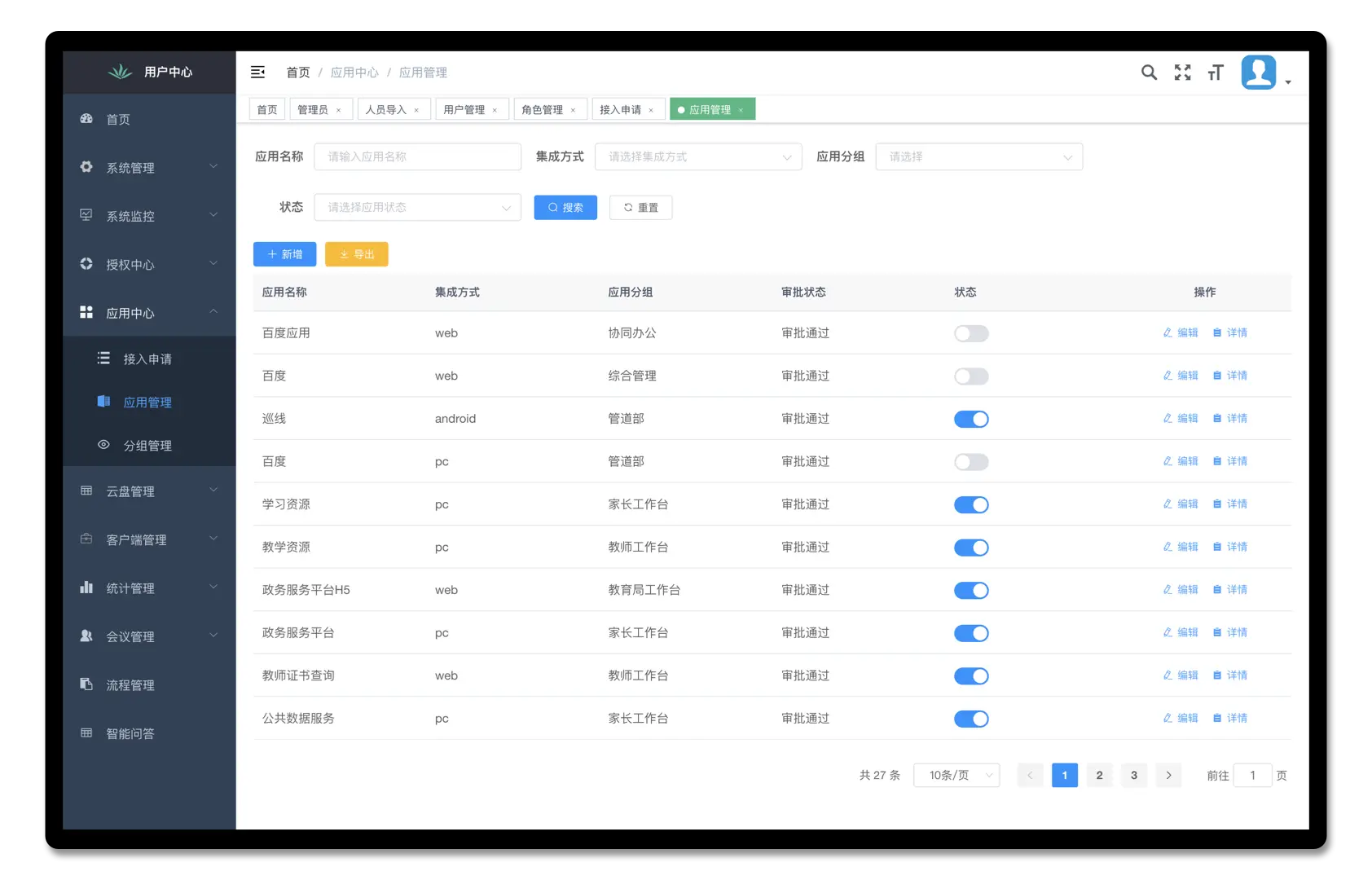
Task: Click the 应用中心 grid icon in sidebar
Action: point(86,312)
